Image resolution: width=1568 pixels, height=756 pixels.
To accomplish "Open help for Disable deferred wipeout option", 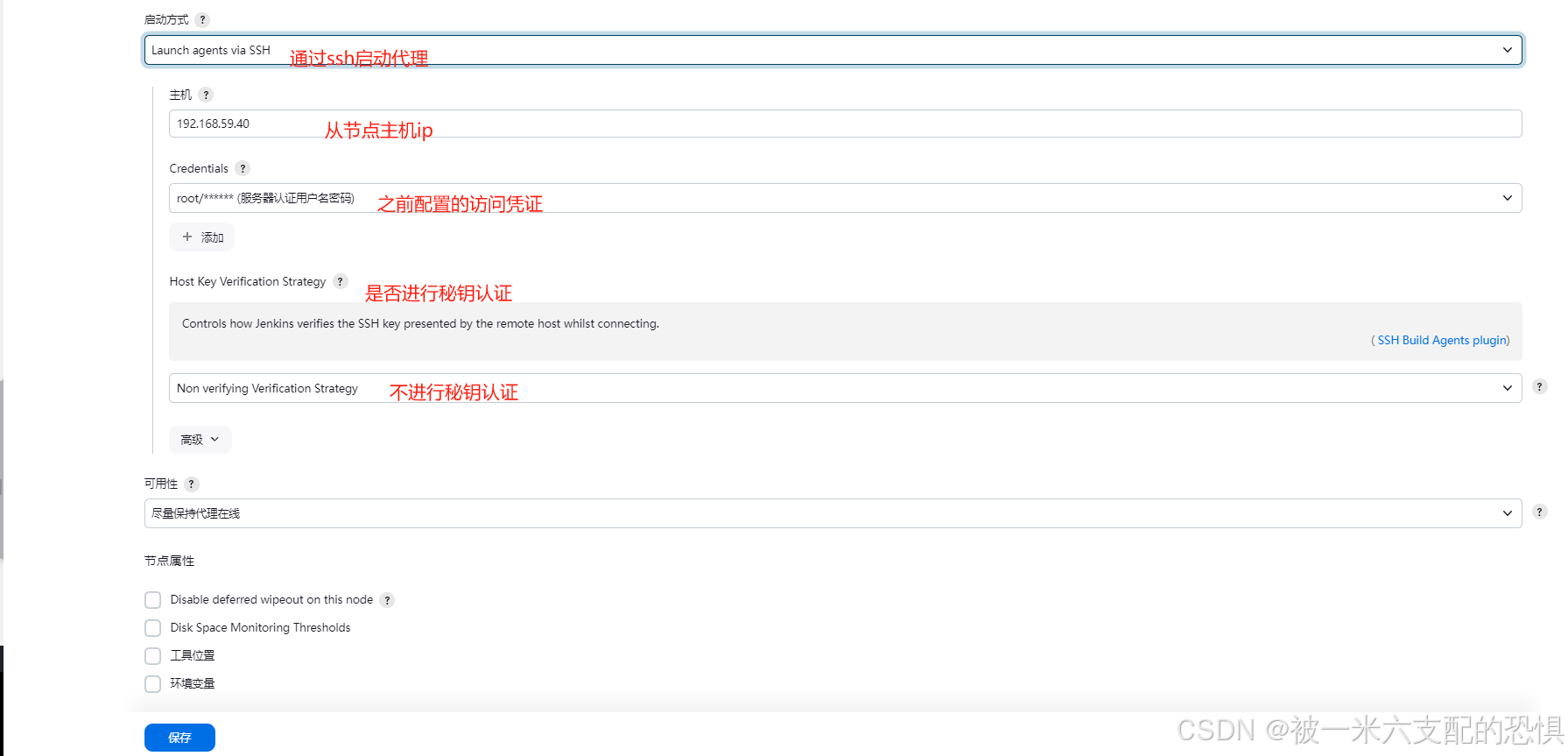I will click(387, 600).
